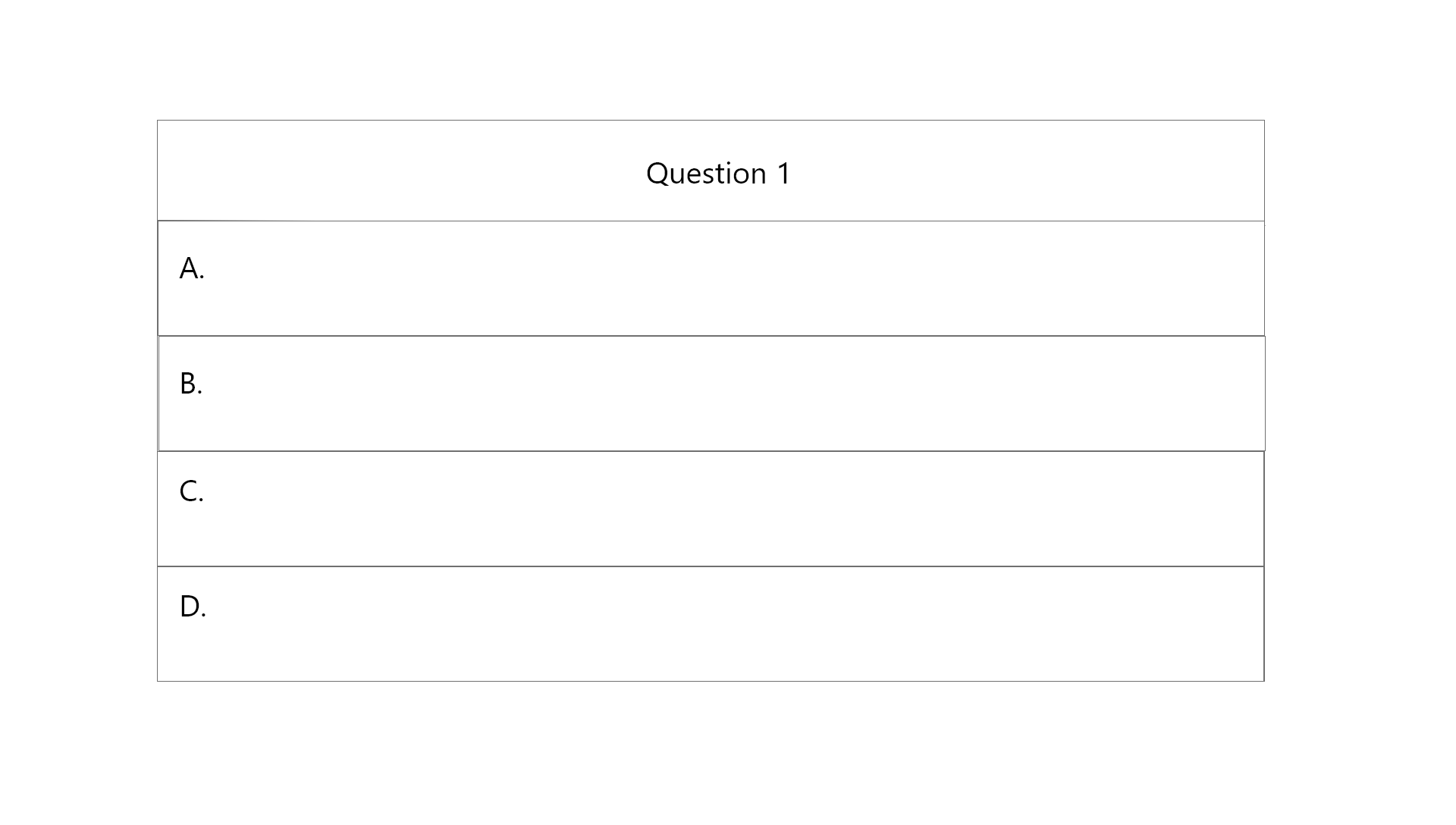Image resolution: width=1456 pixels, height=825 pixels.
Task: Mark the first answer row as chosen
Action: [711, 278]
